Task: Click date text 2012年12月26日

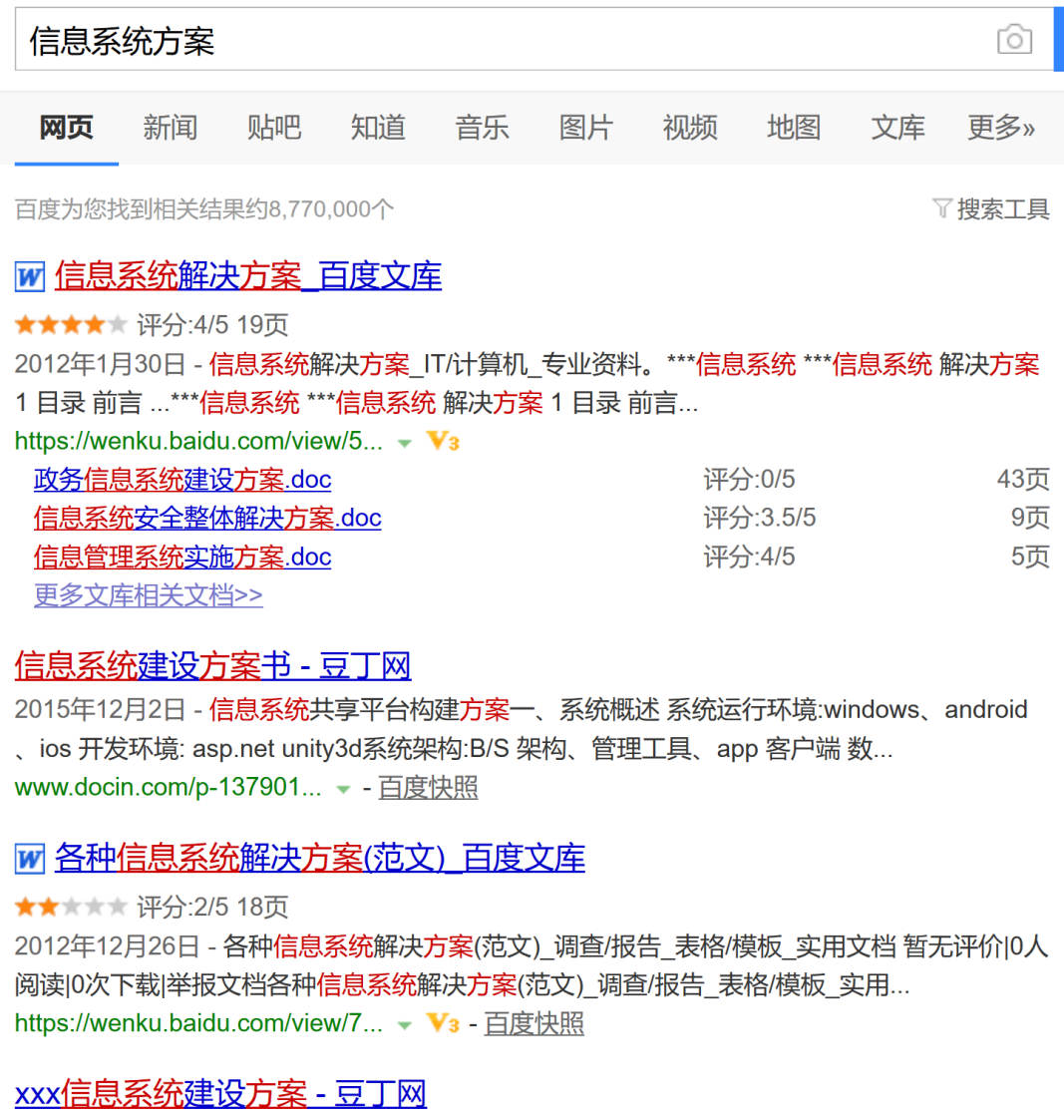Action: (x=107, y=946)
